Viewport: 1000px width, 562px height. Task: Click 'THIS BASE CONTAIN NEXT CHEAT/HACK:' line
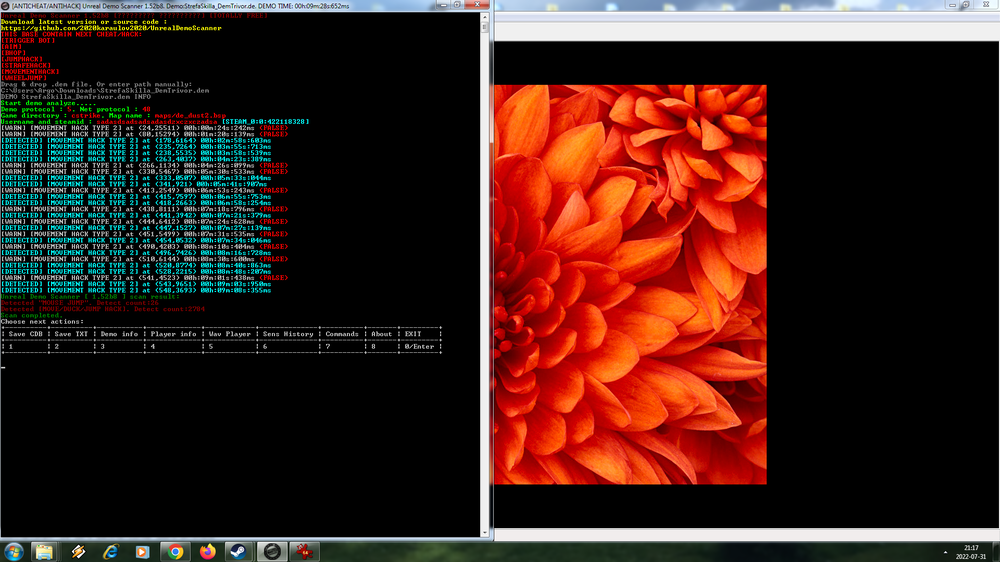click(71, 34)
